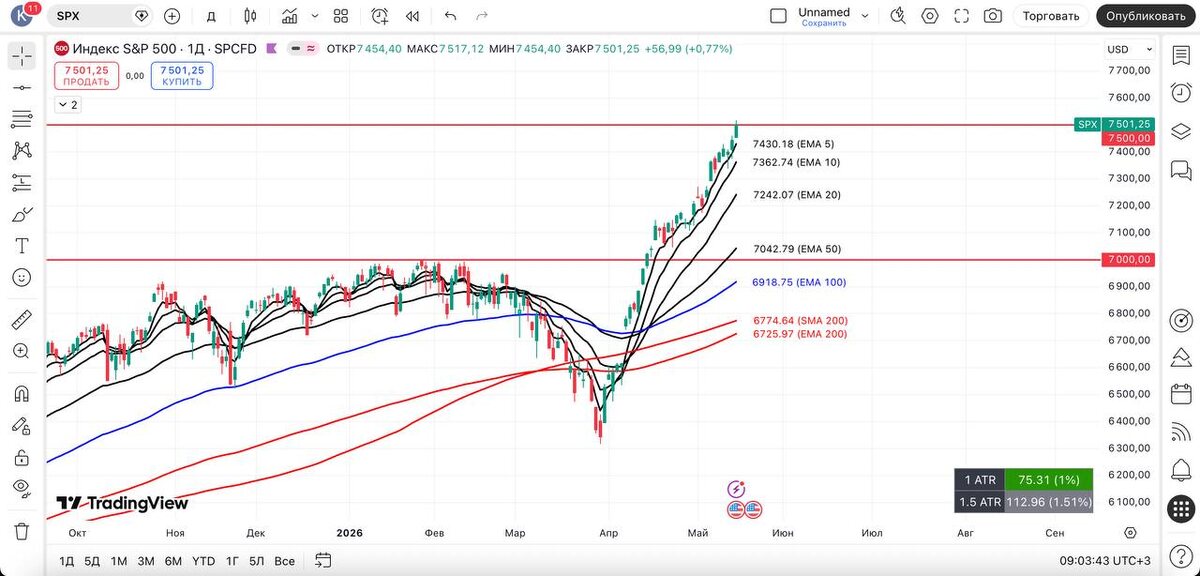The height and width of the screenshot is (576, 1200).
Task: Toggle stay in drawing mode
Action: tap(22, 425)
